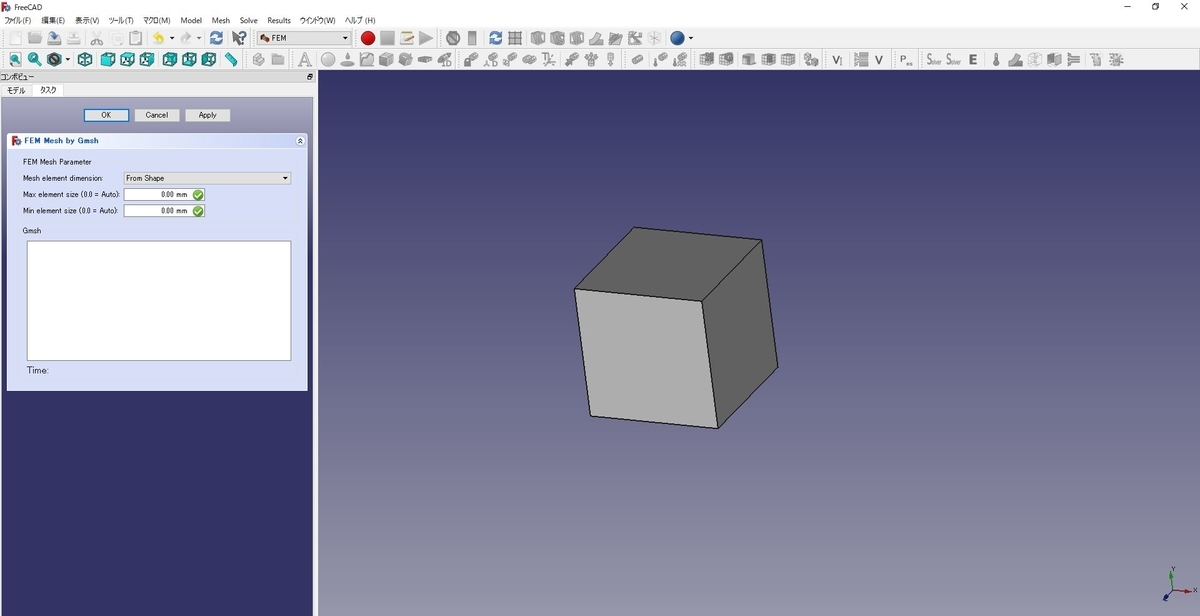This screenshot has height=616, width=1200.
Task: Set the isometric view cube icon
Action: [x=85, y=60]
